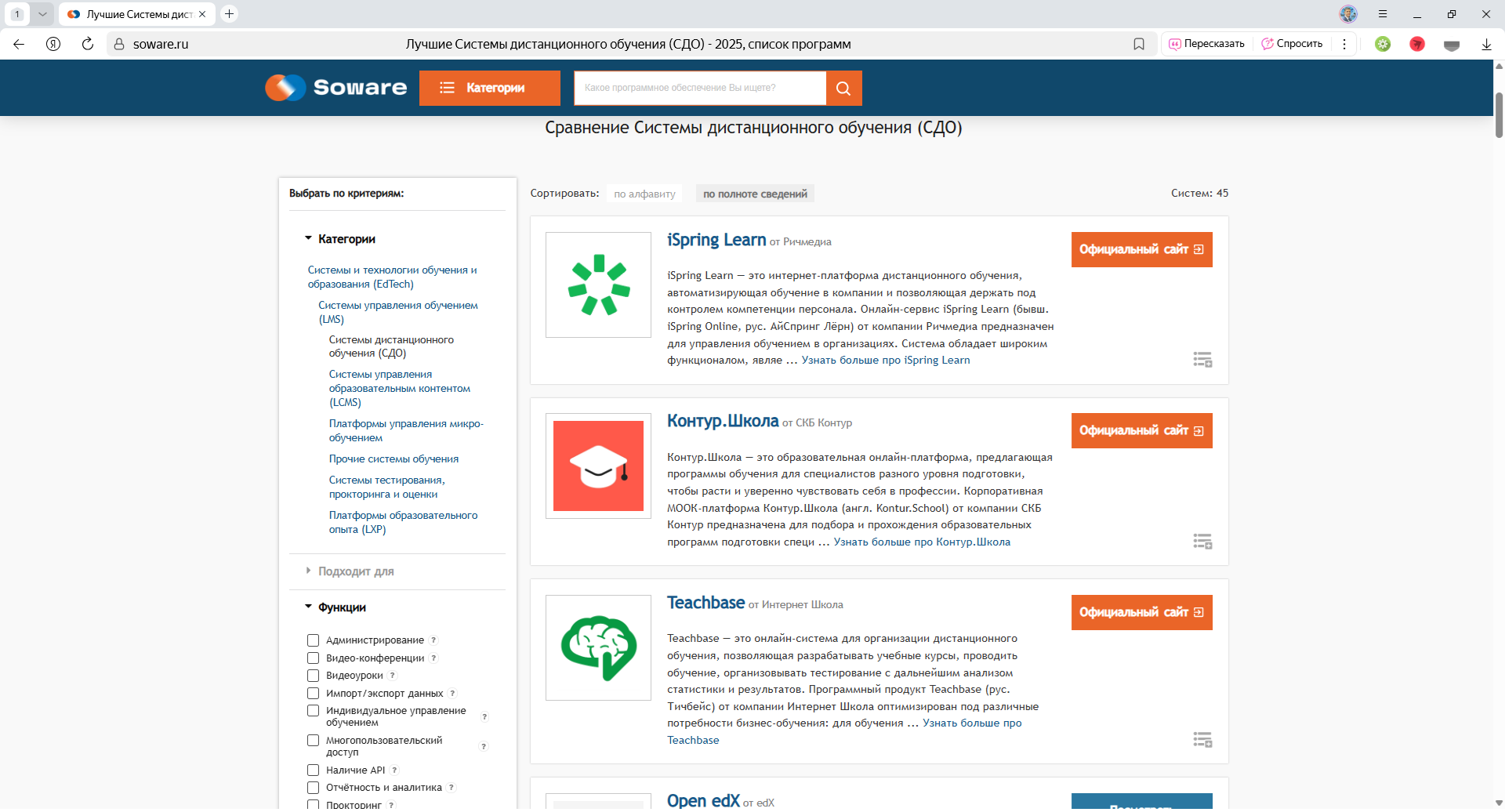
Task: Click help icon next to Видеоуроки
Action: click(x=393, y=676)
